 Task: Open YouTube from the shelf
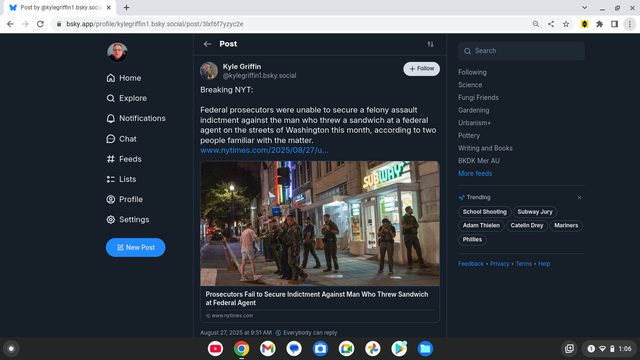pos(215,349)
